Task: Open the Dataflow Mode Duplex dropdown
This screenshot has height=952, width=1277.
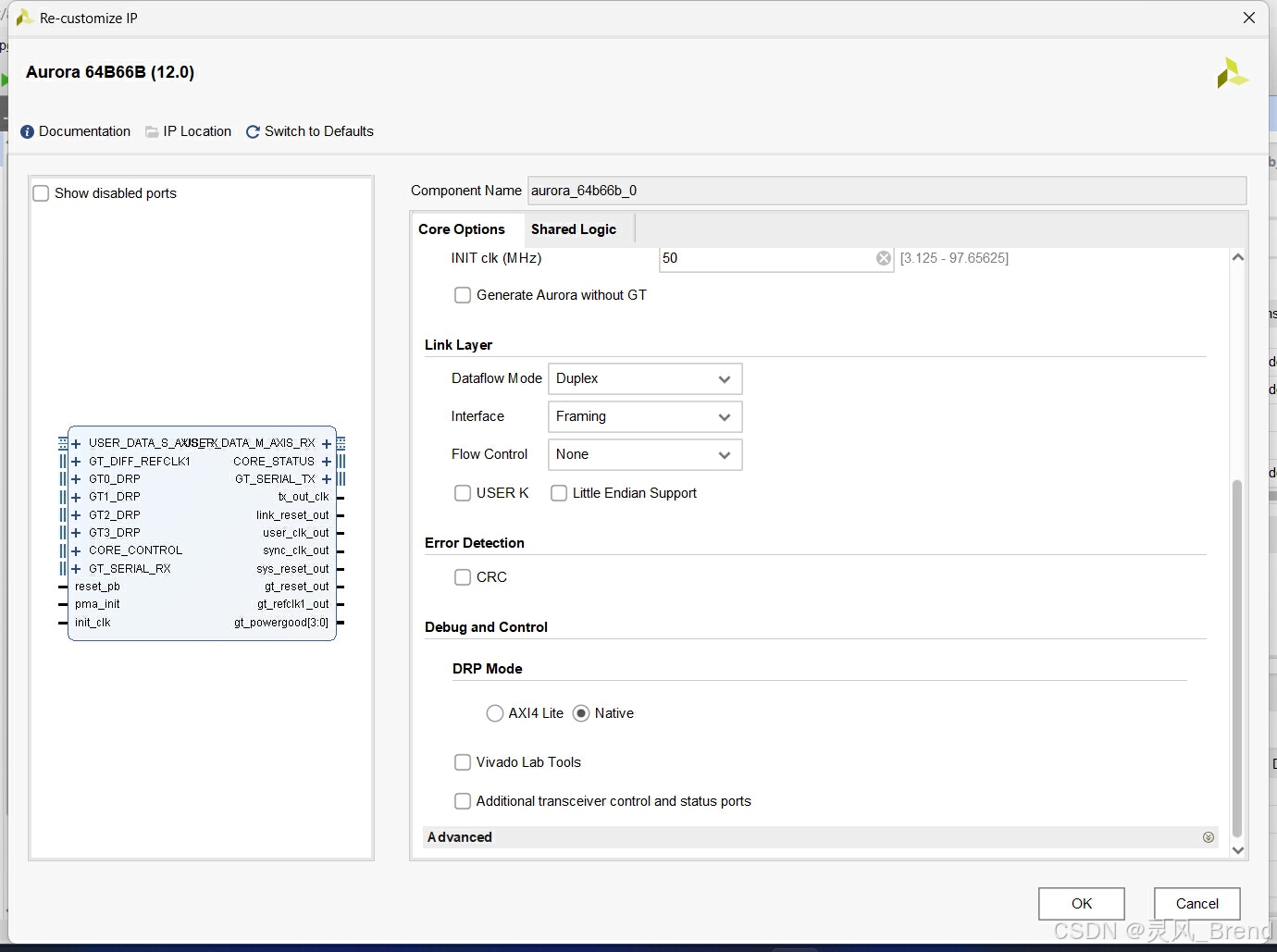Action: 645,379
